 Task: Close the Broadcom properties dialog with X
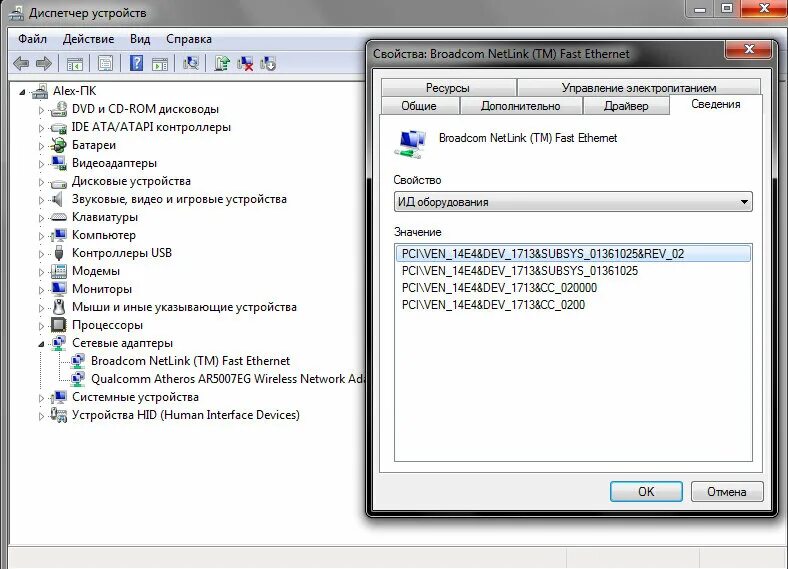[749, 49]
